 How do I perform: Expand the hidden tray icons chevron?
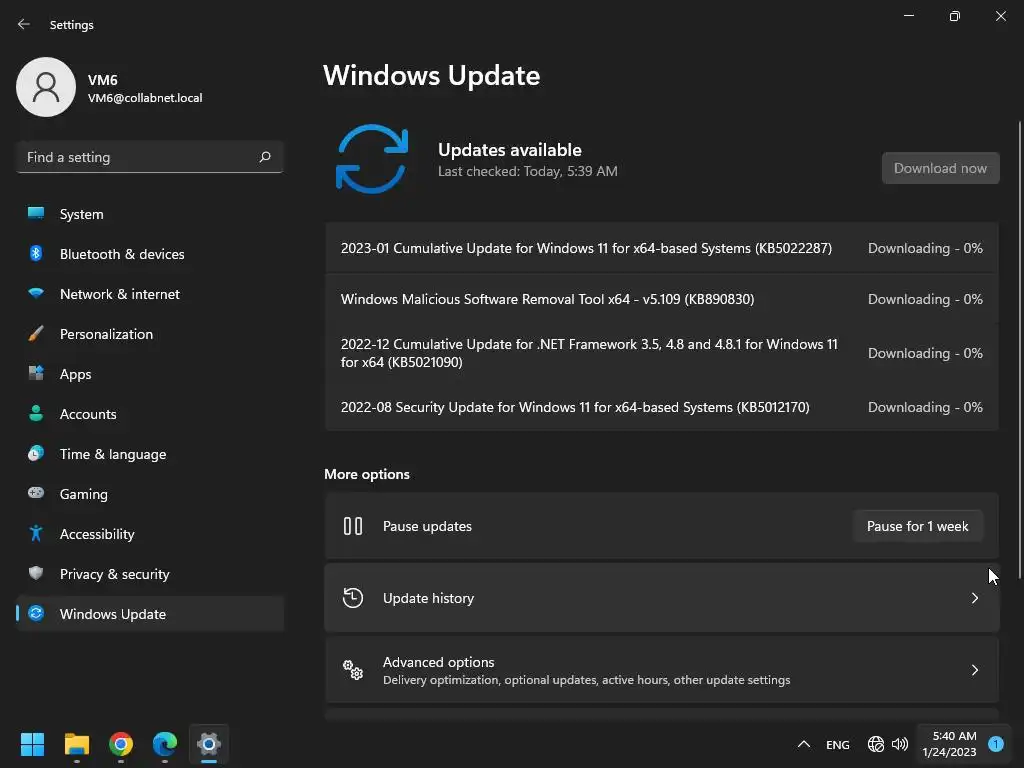coord(804,744)
